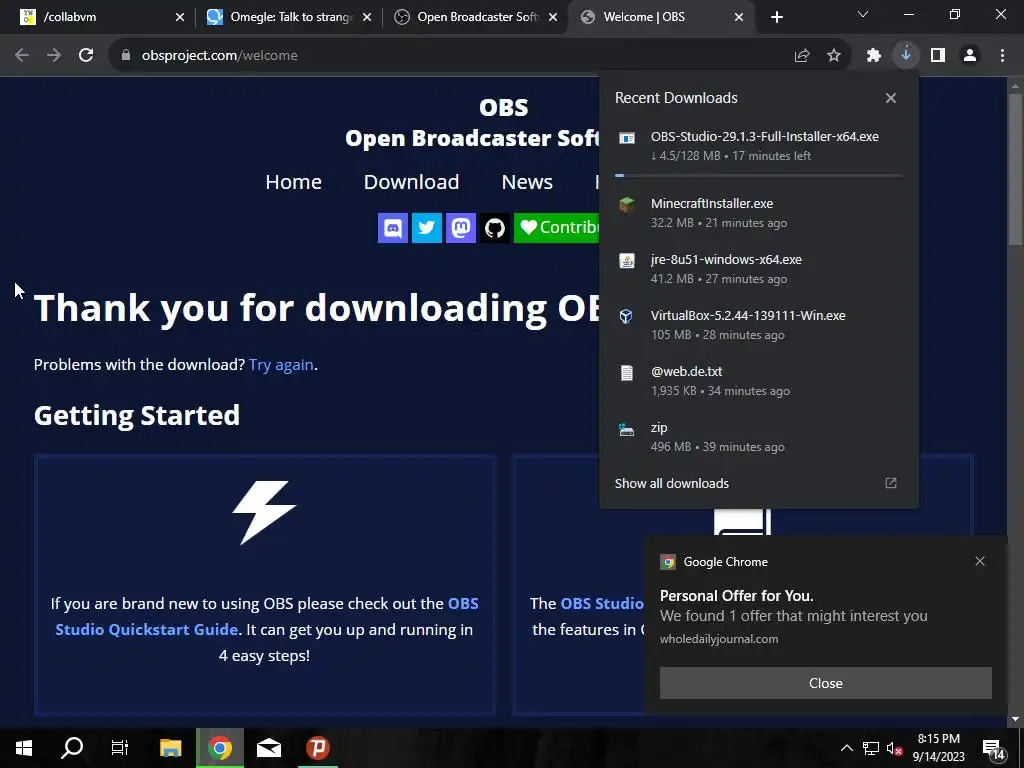Image resolution: width=1024 pixels, height=768 pixels.
Task: Close the Recent Downloads popup
Action: [x=891, y=98]
